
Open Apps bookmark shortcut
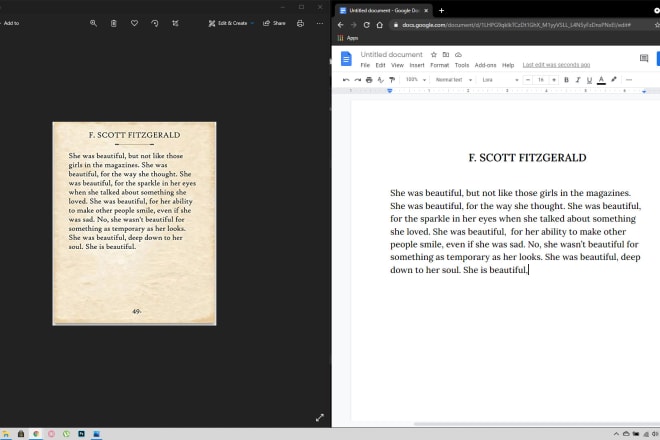pyautogui.click(x=348, y=38)
